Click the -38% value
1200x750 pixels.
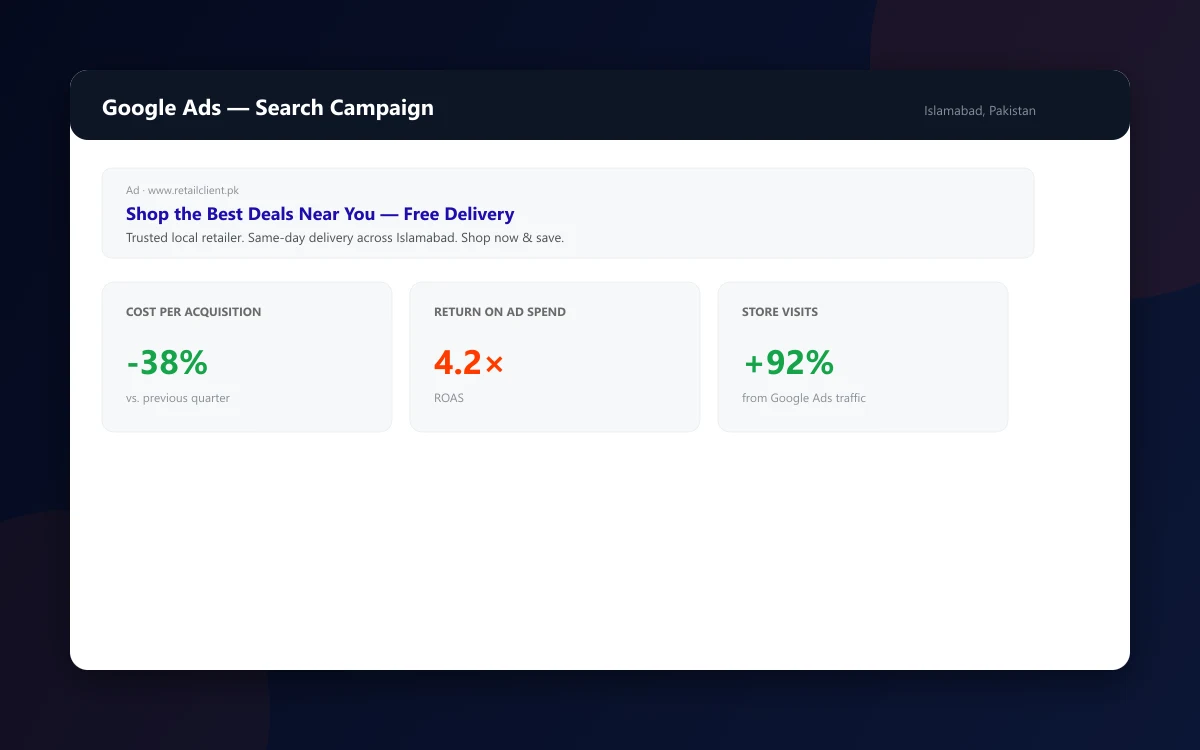pos(167,362)
